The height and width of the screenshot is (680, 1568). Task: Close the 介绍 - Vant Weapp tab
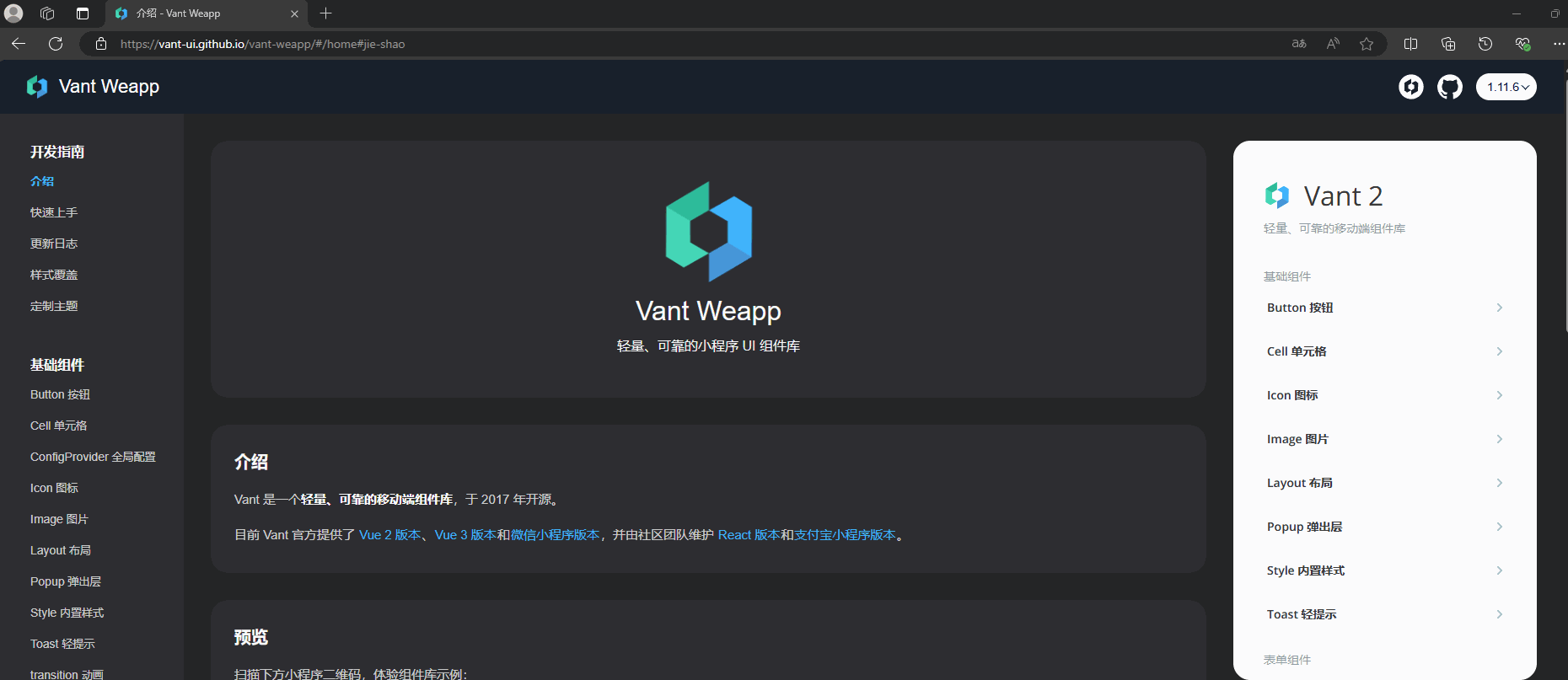(294, 13)
